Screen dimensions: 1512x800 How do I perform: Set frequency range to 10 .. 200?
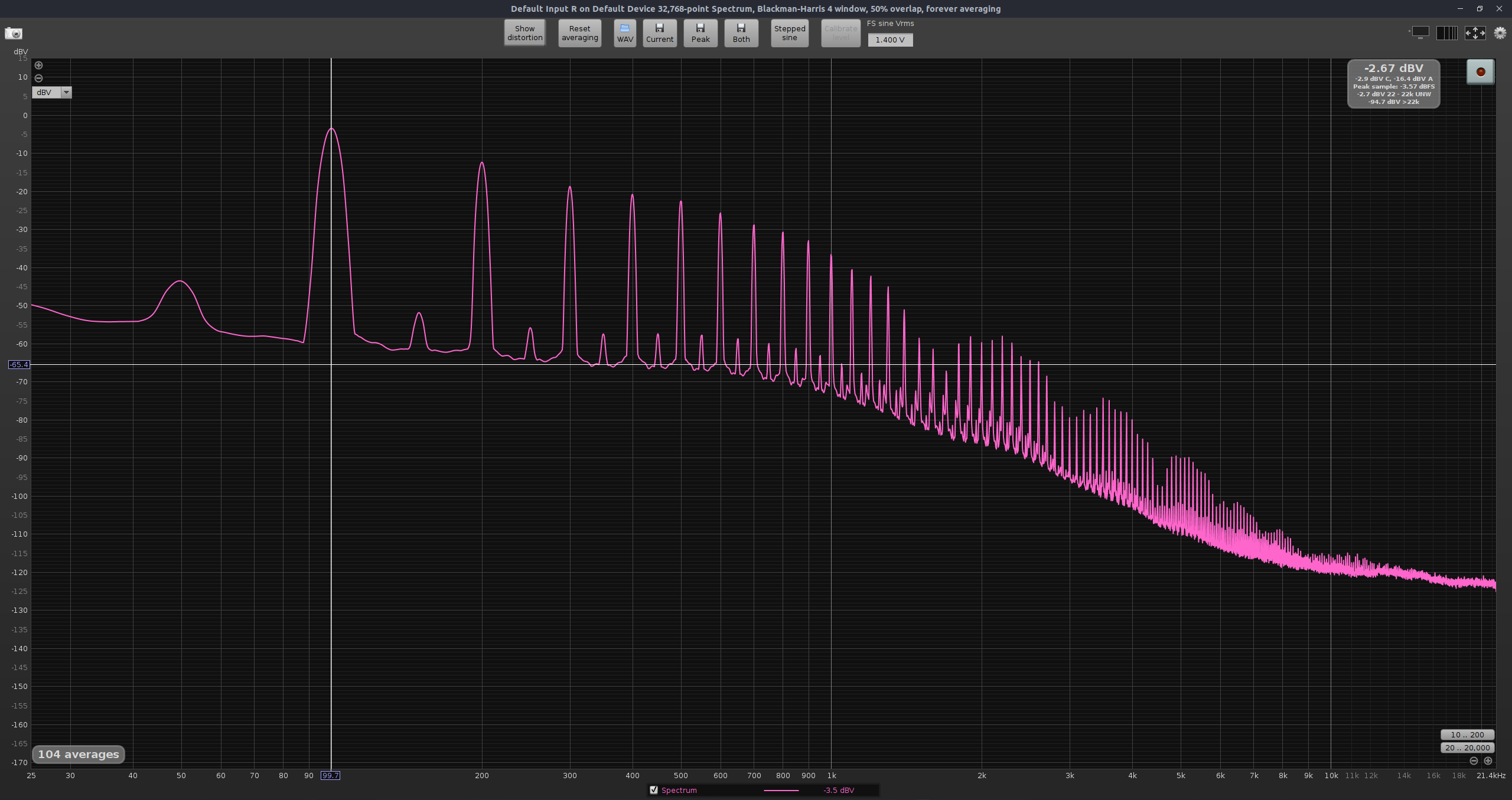coord(1467,735)
